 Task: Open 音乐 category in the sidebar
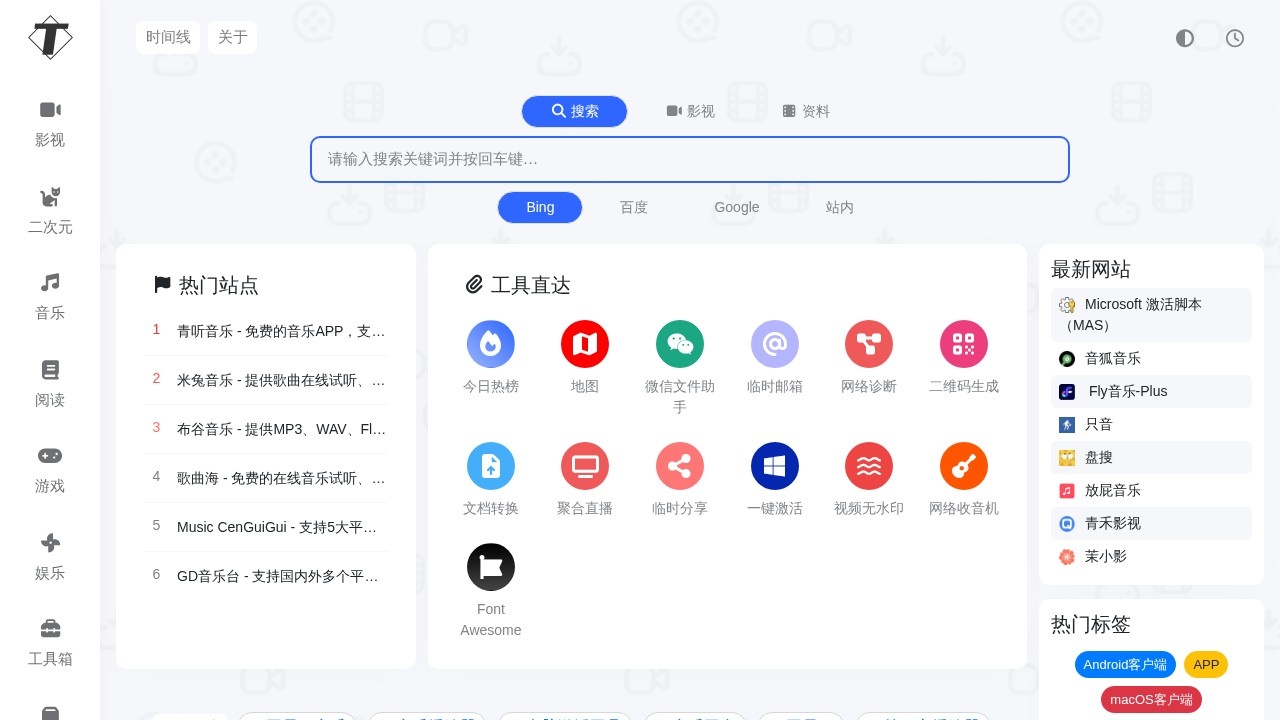click(50, 296)
